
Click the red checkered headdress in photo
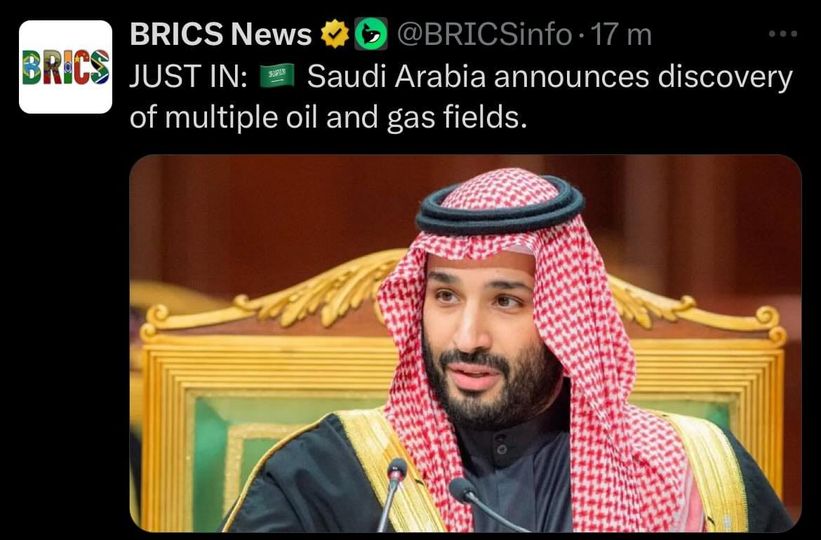click(x=600, y=400)
